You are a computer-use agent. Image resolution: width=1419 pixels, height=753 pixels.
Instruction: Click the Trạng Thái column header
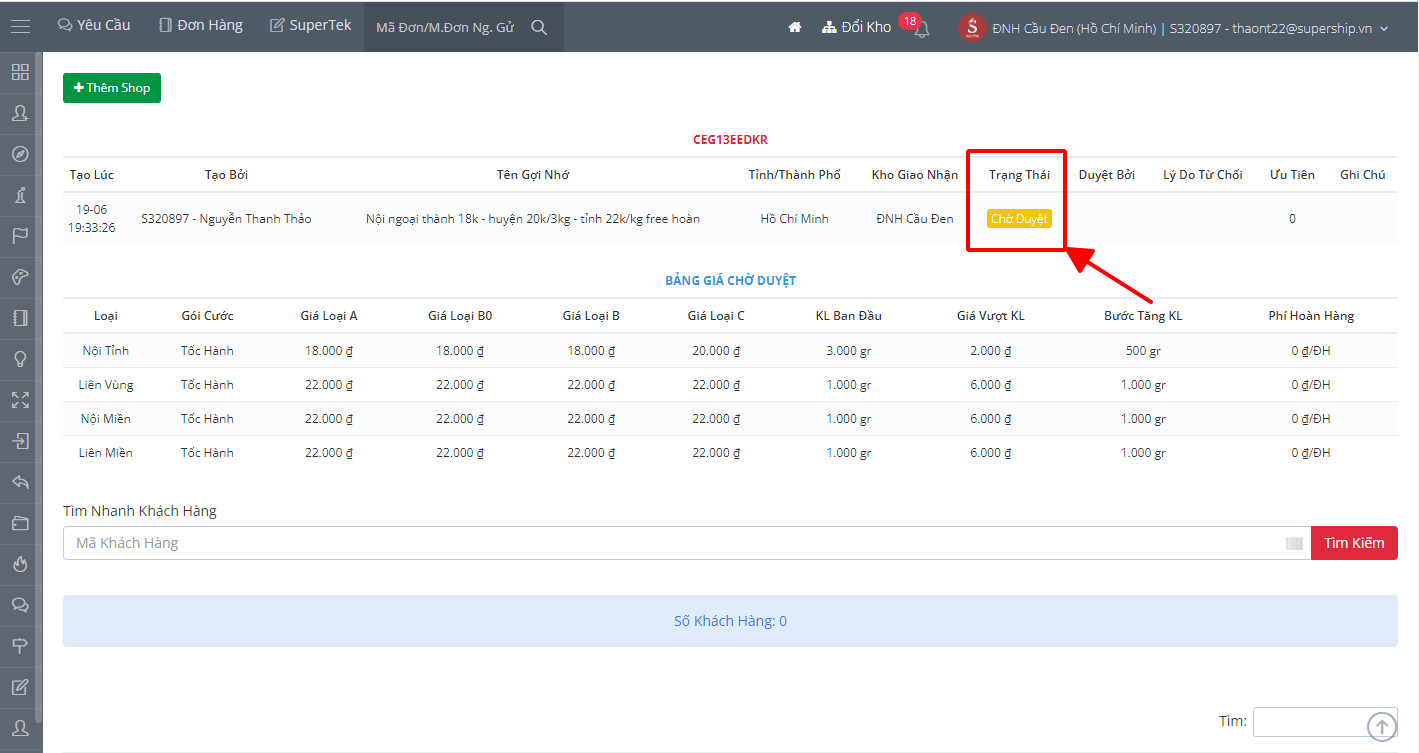tap(1019, 175)
